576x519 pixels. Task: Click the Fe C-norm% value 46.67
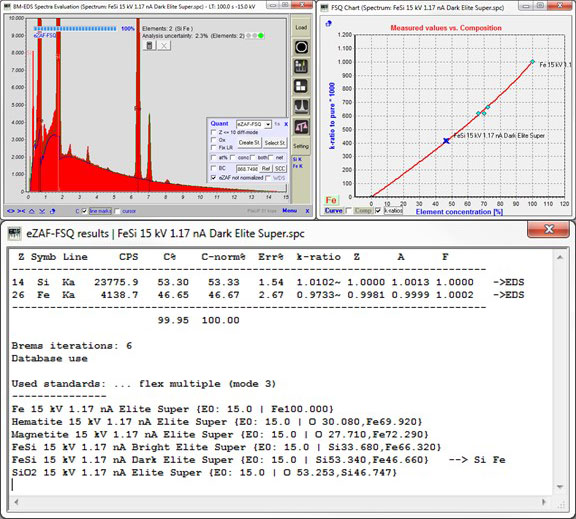224,295
